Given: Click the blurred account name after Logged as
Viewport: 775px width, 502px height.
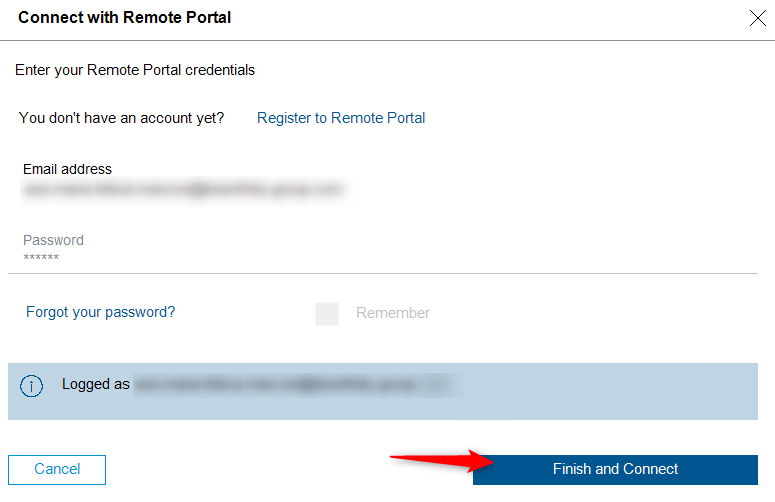Looking at the screenshot, I should tap(290, 384).
